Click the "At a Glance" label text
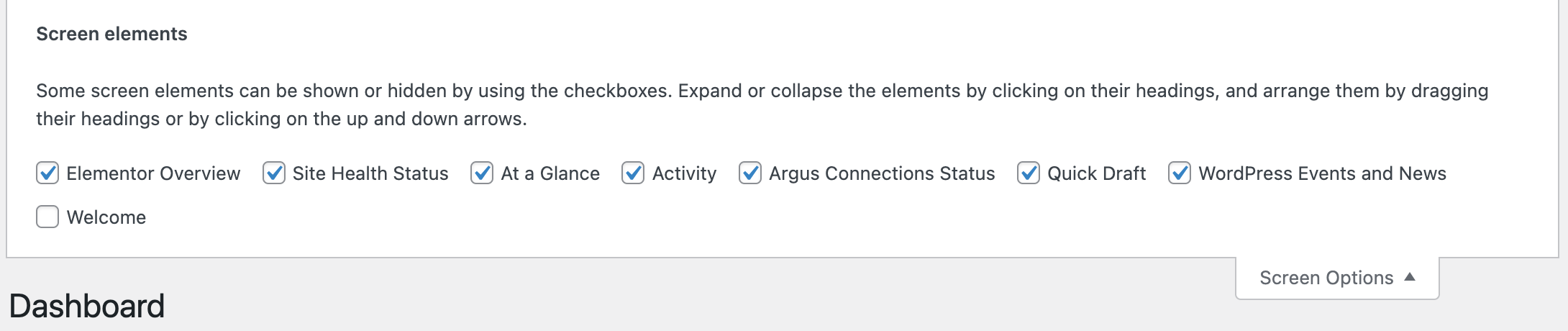 (x=550, y=173)
